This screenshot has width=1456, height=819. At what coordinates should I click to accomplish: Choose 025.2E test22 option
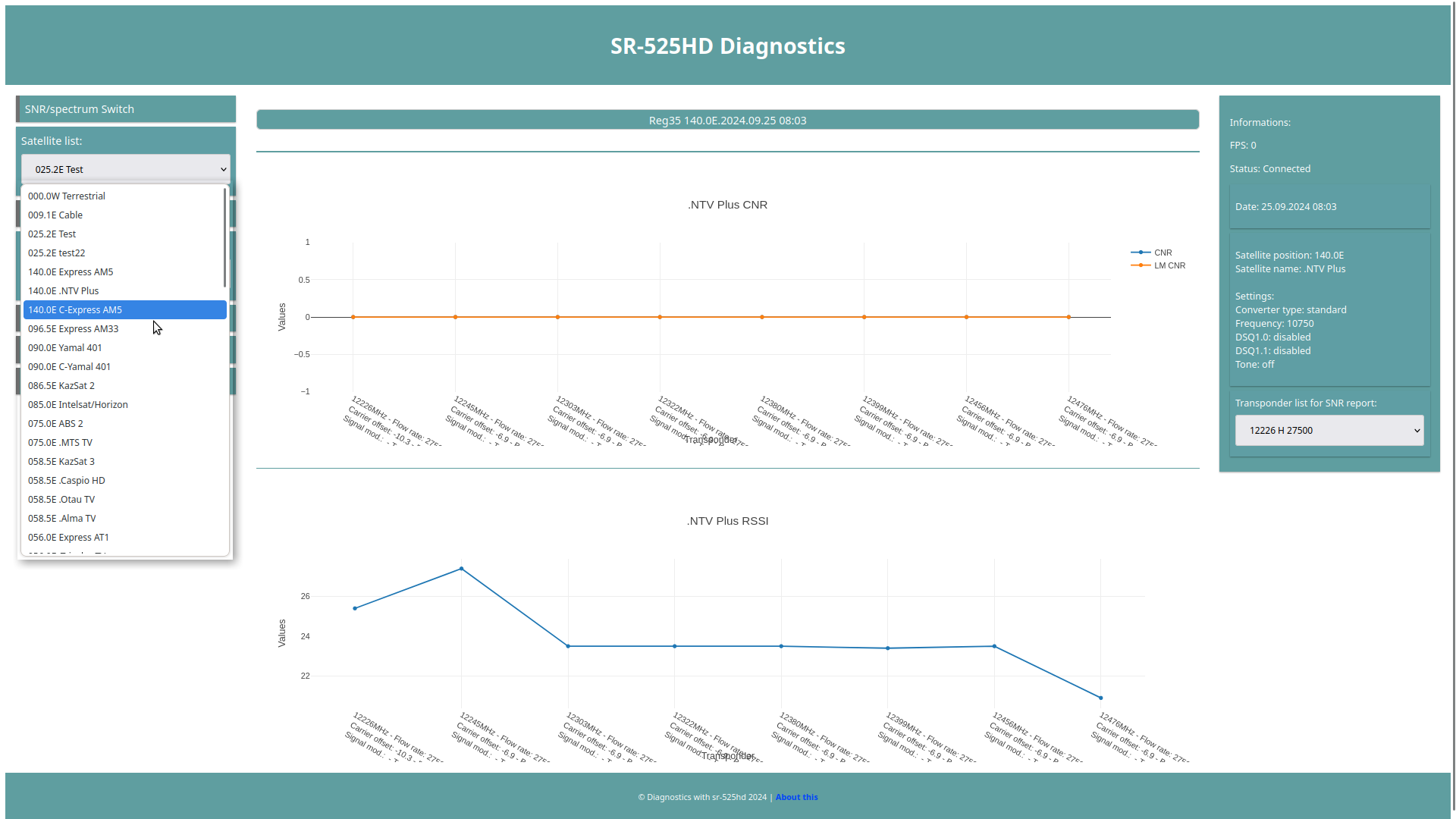tap(125, 253)
